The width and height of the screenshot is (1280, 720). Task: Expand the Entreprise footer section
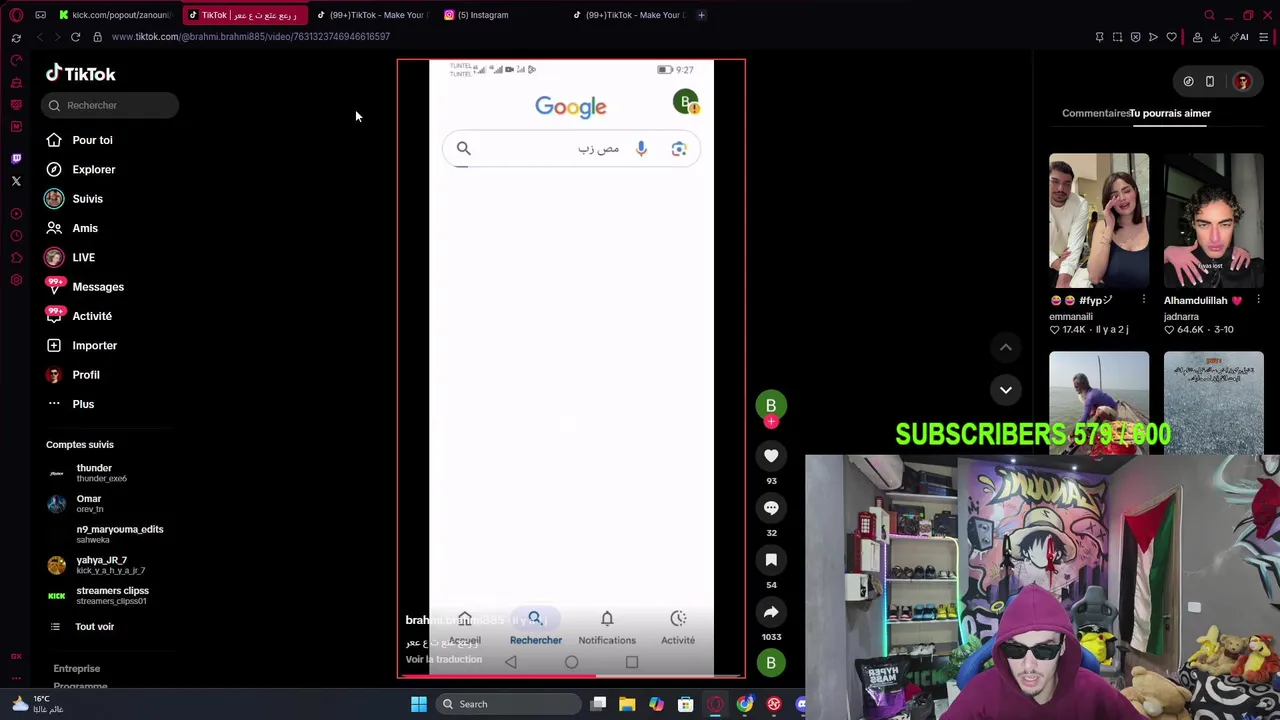[x=77, y=669]
